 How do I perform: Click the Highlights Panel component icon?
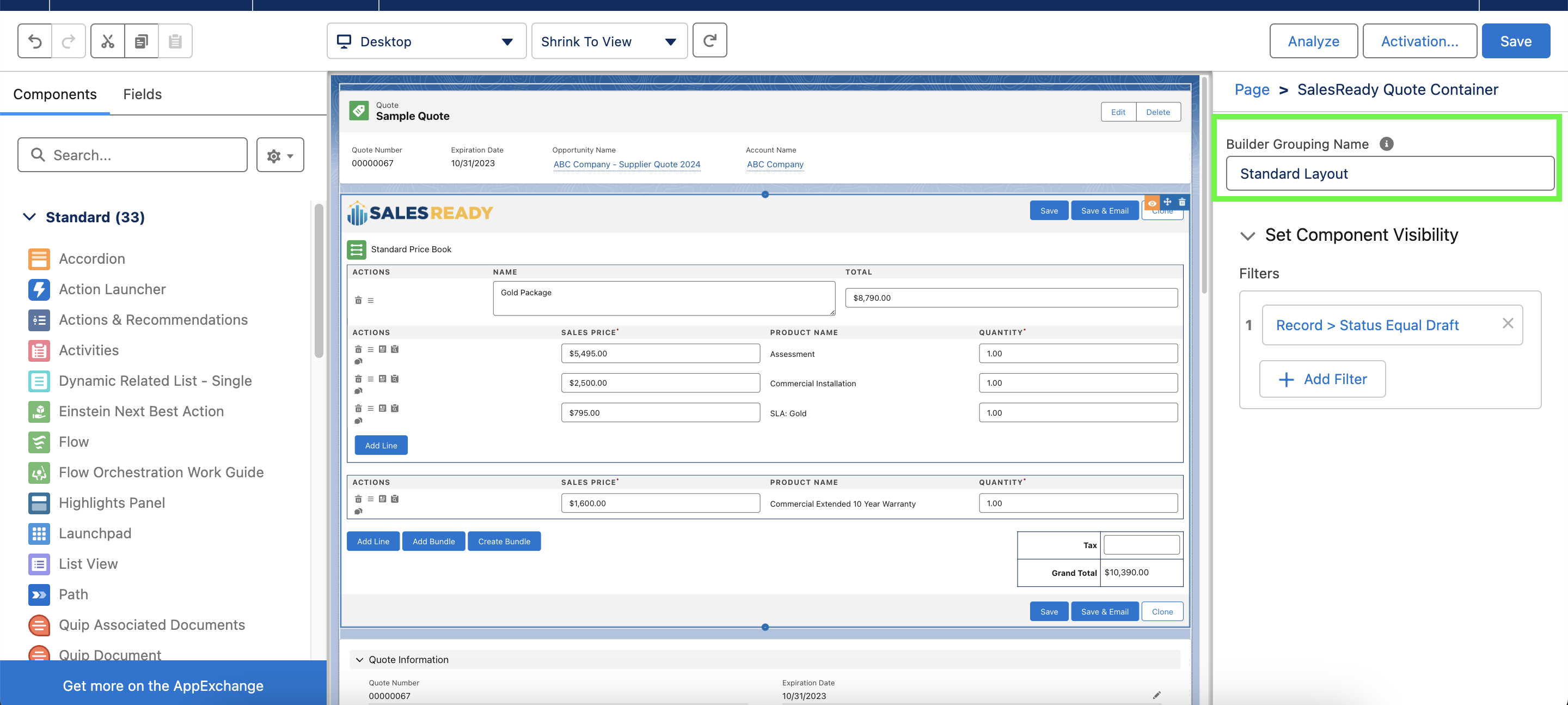(x=39, y=503)
